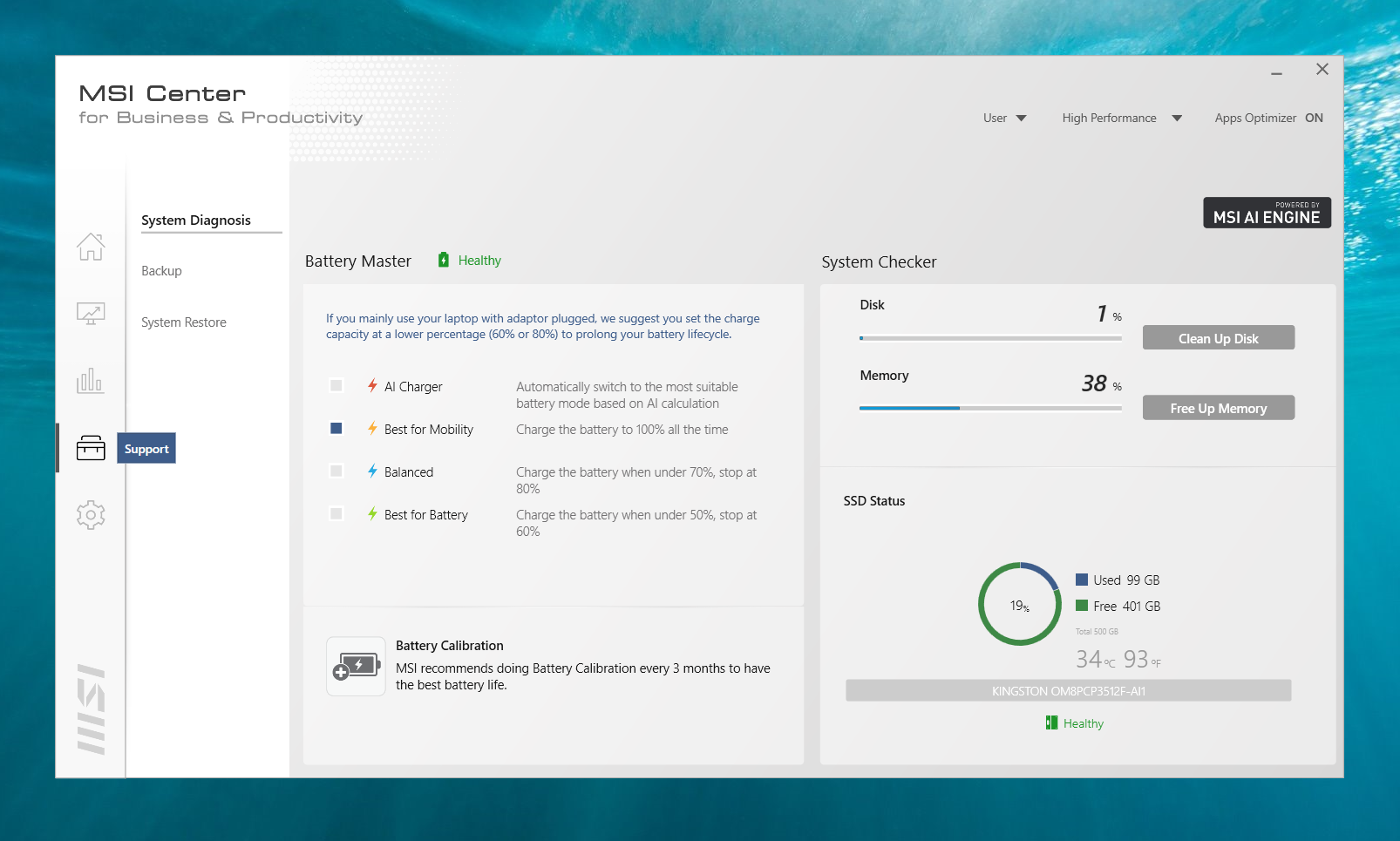Click the Battery Calibration icon
This screenshot has height=841, width=1400.
[356, 667]
